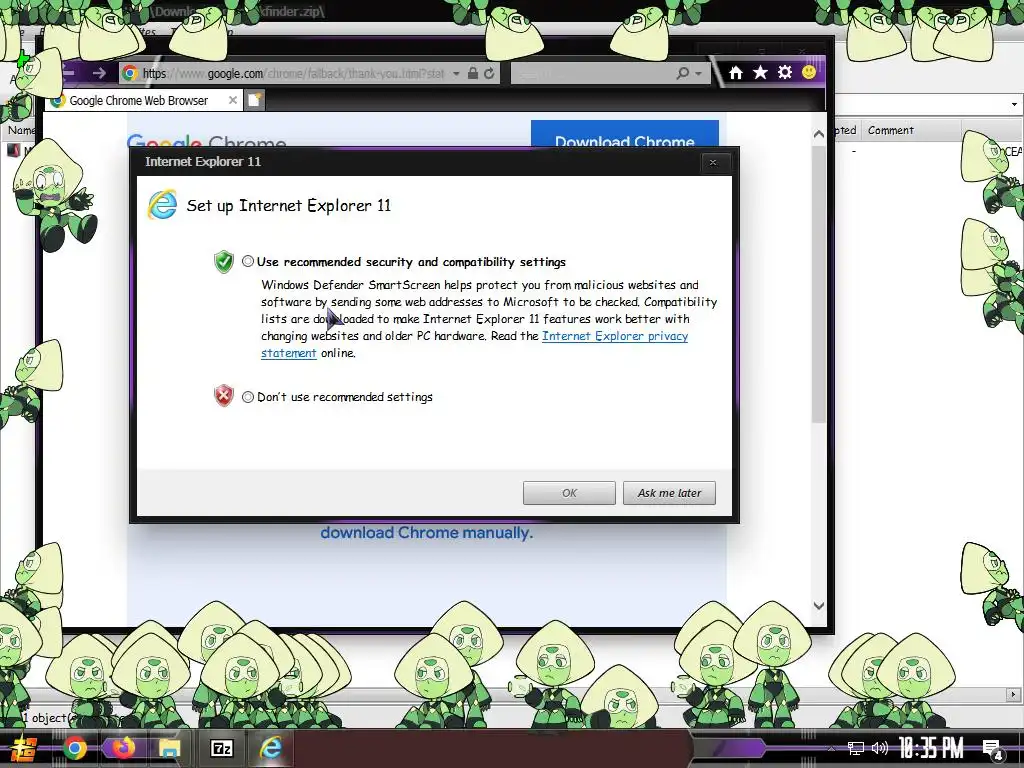The width and height of the screenshot is (1024, 768).
Task: Follow the download Chrome manually link
Action: point(426,533)
